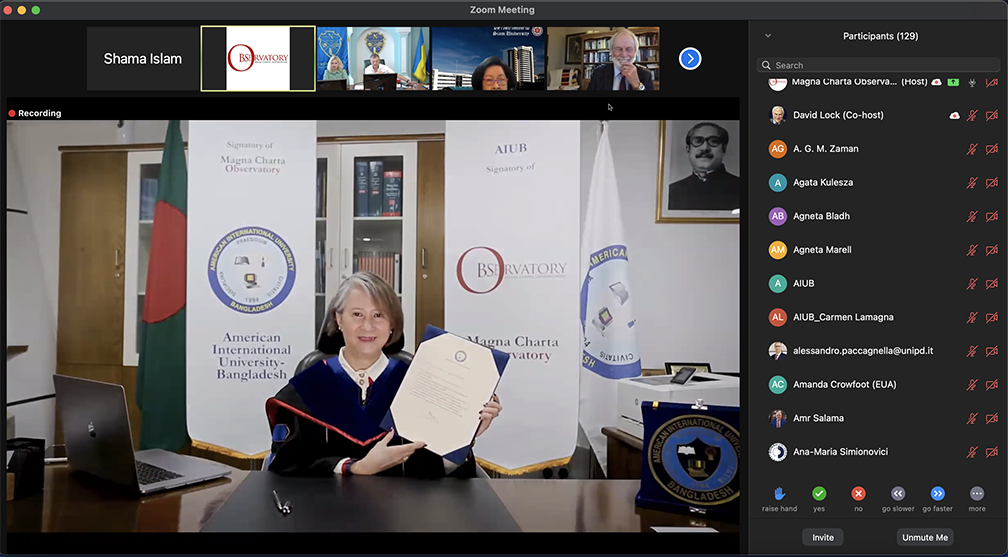This screenshot has width=1008, height=557.
Task: Toggle the muted microphone for A. G. M. Zaman
Action: coord(971,149)
